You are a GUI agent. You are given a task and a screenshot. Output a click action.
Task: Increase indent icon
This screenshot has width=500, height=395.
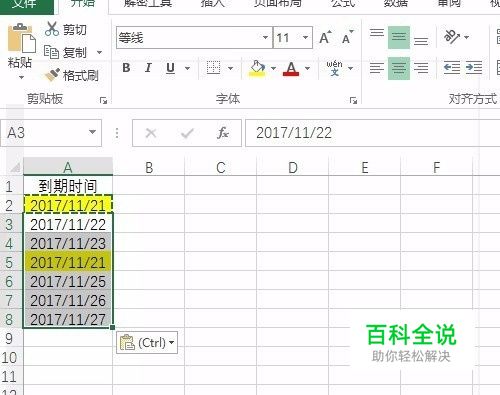coord(474,68)
